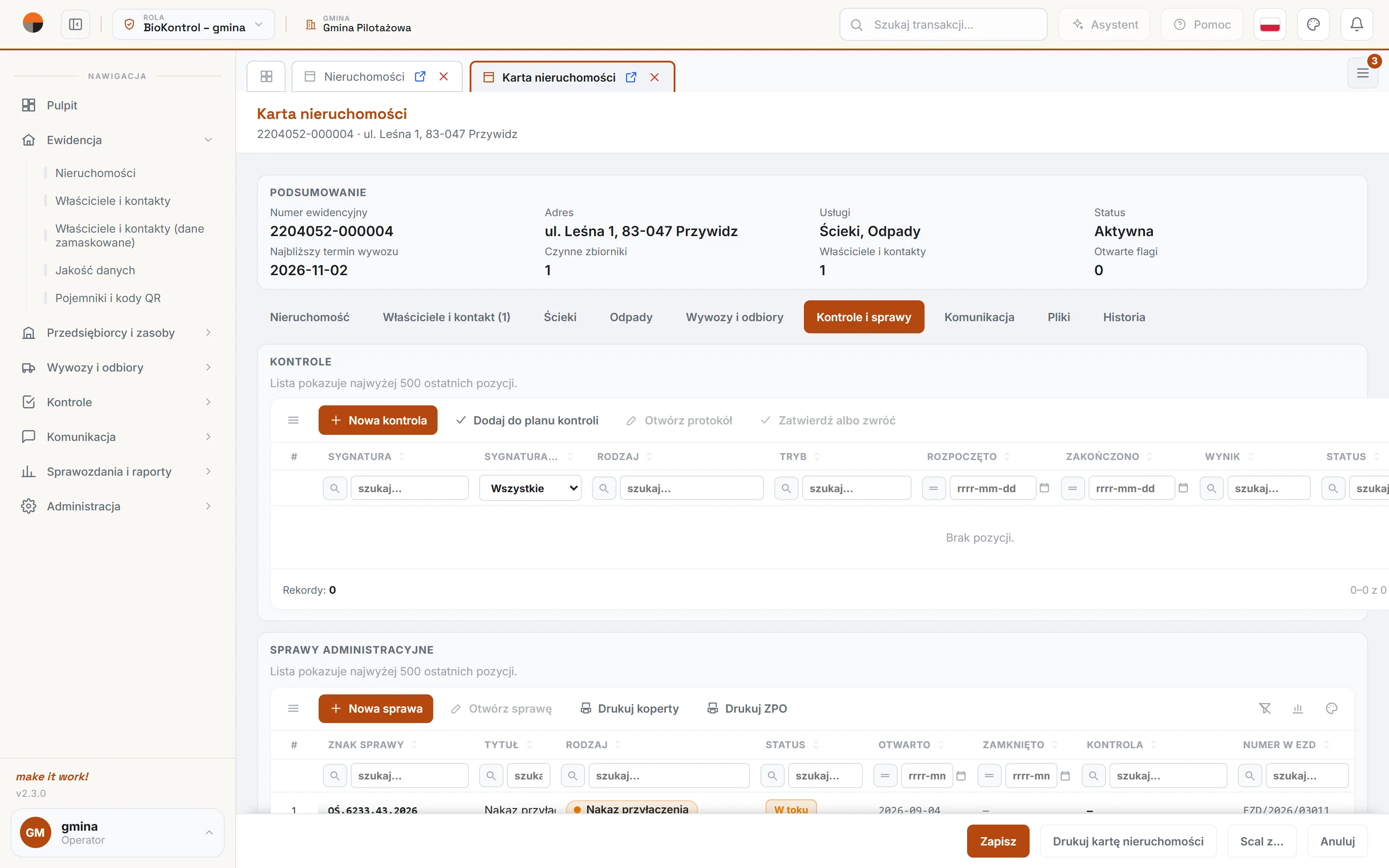Click Drukuj kartę nieruchomości button
This screenshot has height=868, width=1389.
[1128, 841]
